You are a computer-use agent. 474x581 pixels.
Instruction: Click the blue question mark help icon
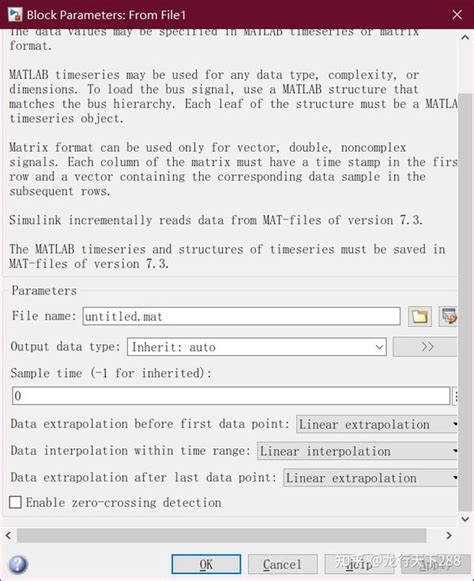click(x=18, y=564)
